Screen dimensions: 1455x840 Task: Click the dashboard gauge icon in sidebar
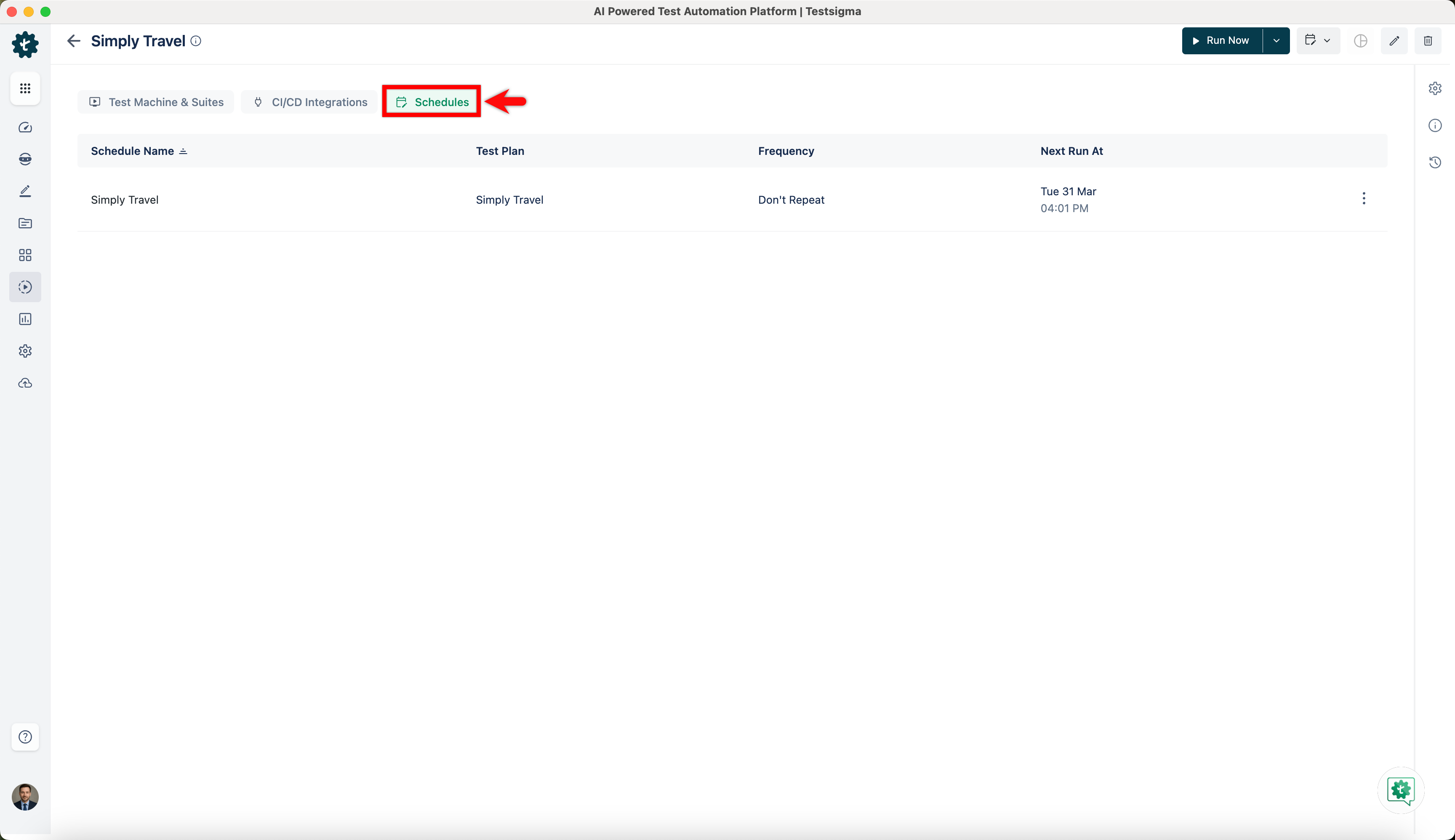tap(25, 128)
